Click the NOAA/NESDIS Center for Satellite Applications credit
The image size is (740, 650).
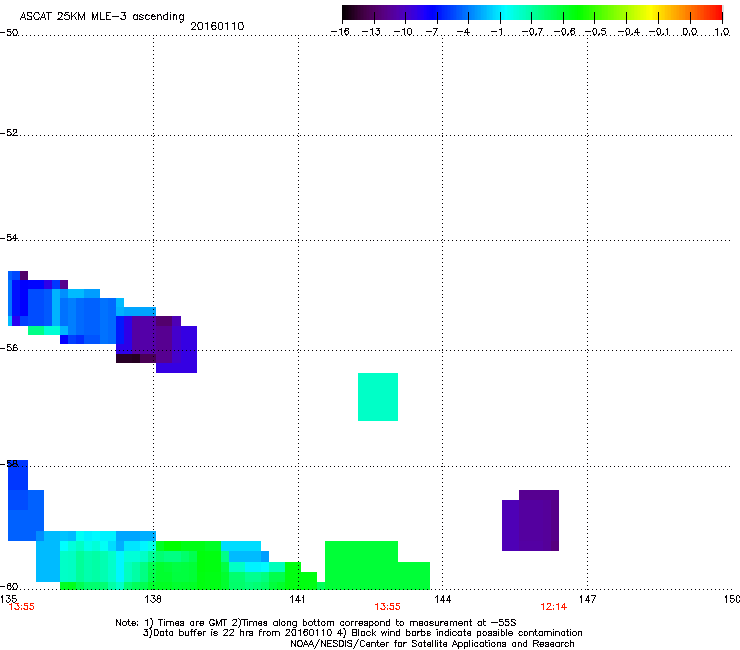point(432,643)
